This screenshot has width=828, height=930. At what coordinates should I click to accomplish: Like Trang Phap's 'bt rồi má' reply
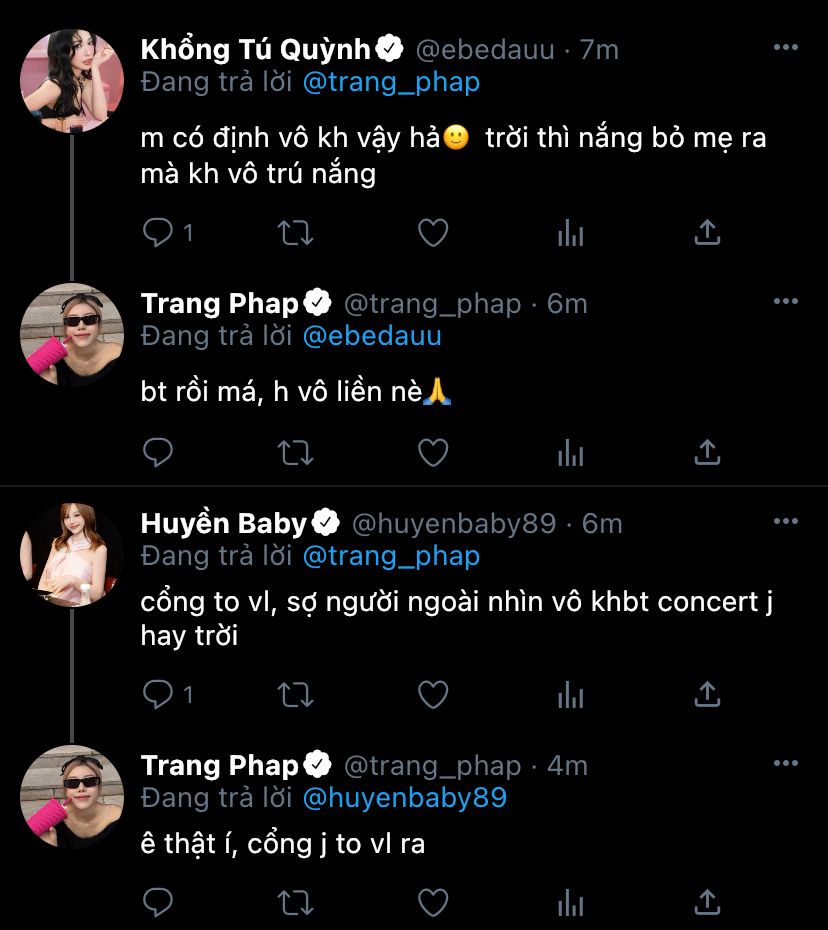(x=432, y=453)
